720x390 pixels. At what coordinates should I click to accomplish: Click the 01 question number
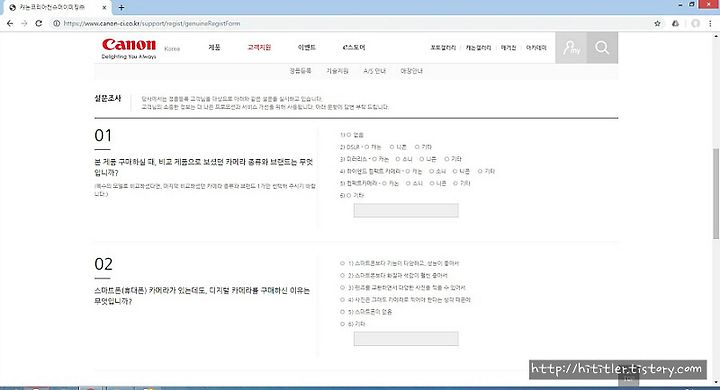(103, 136)
